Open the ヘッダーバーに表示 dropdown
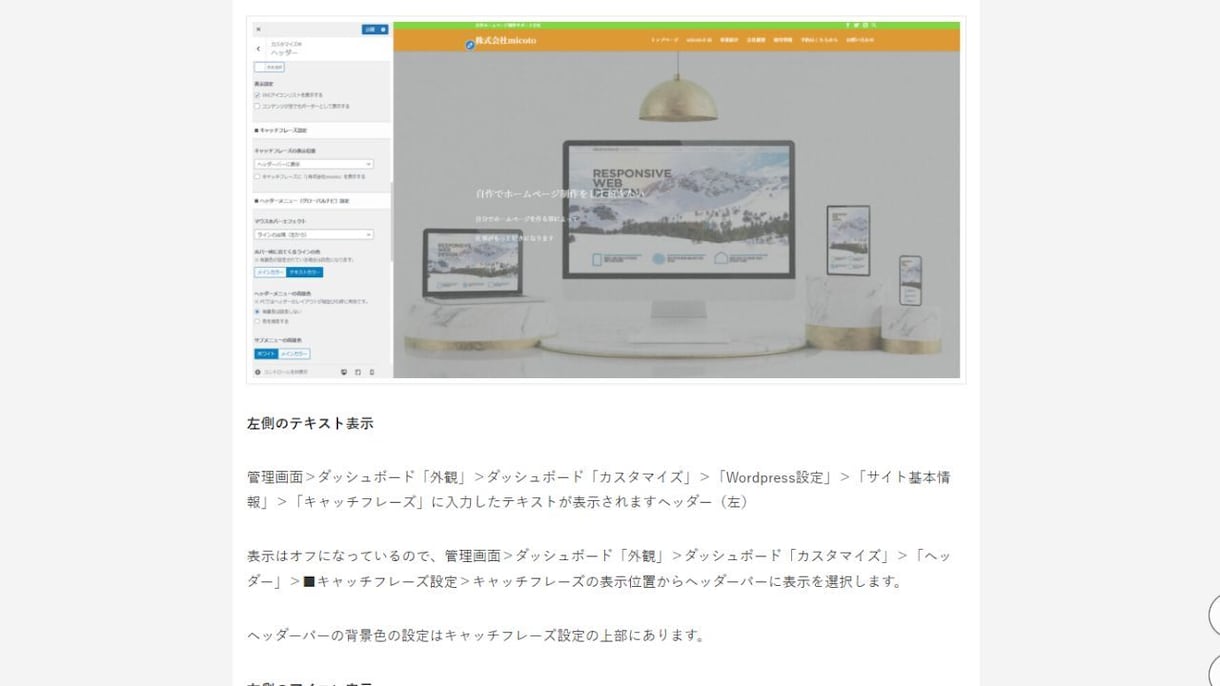The height and width of the screenshot is (686, 1220). 313,164
